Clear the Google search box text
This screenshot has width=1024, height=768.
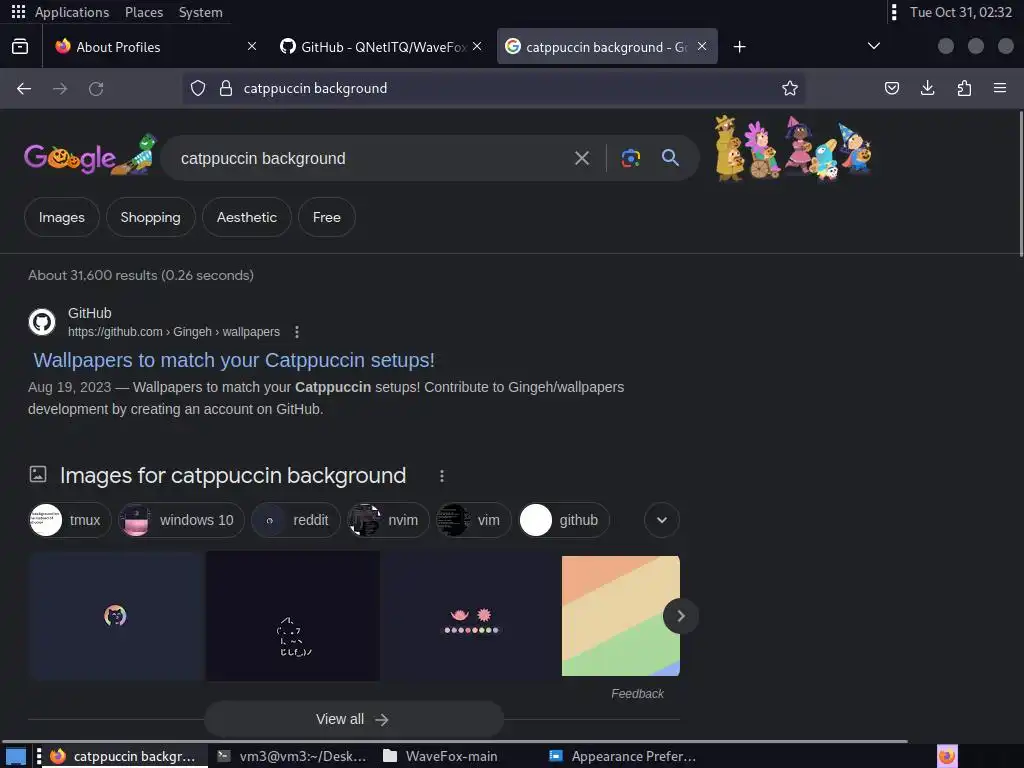[x=582, y=158]
